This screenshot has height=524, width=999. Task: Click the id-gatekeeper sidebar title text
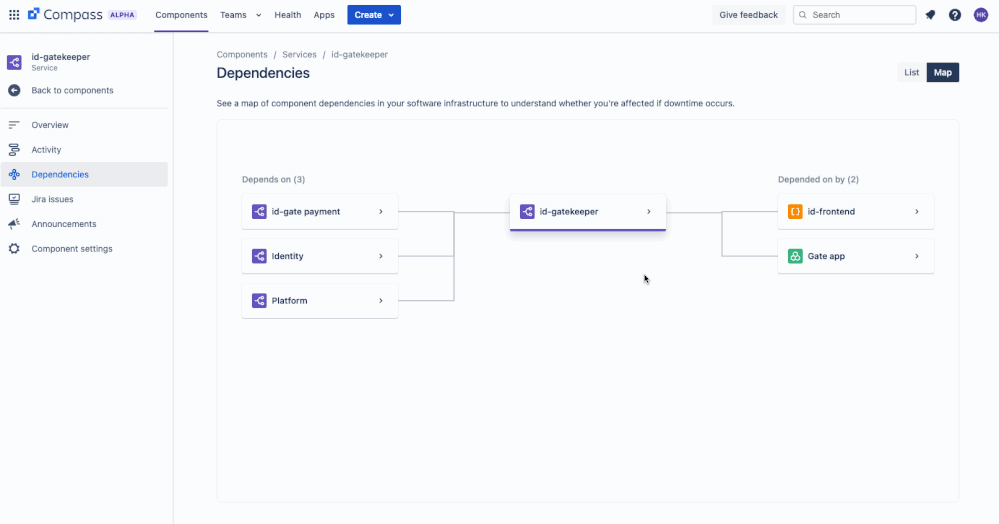tap(61, 57)
